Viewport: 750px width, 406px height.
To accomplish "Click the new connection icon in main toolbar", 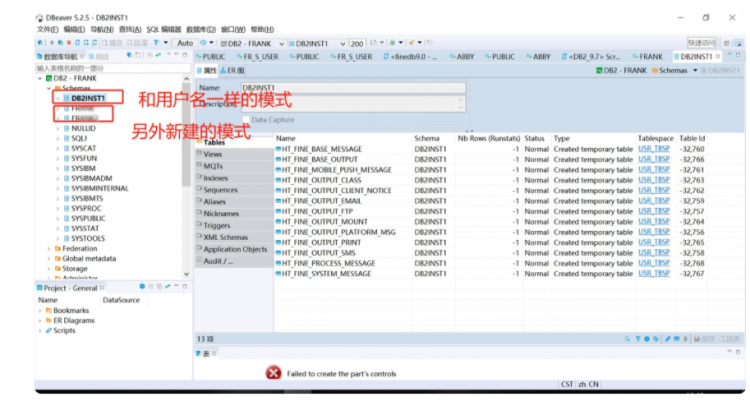I will 40,43.
